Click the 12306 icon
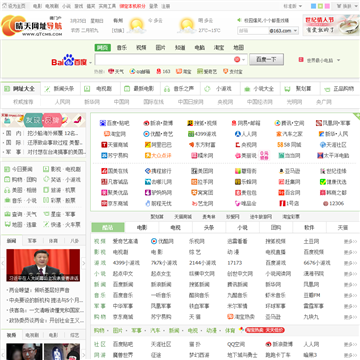This screenshot has height=360, width=360. 325,203
